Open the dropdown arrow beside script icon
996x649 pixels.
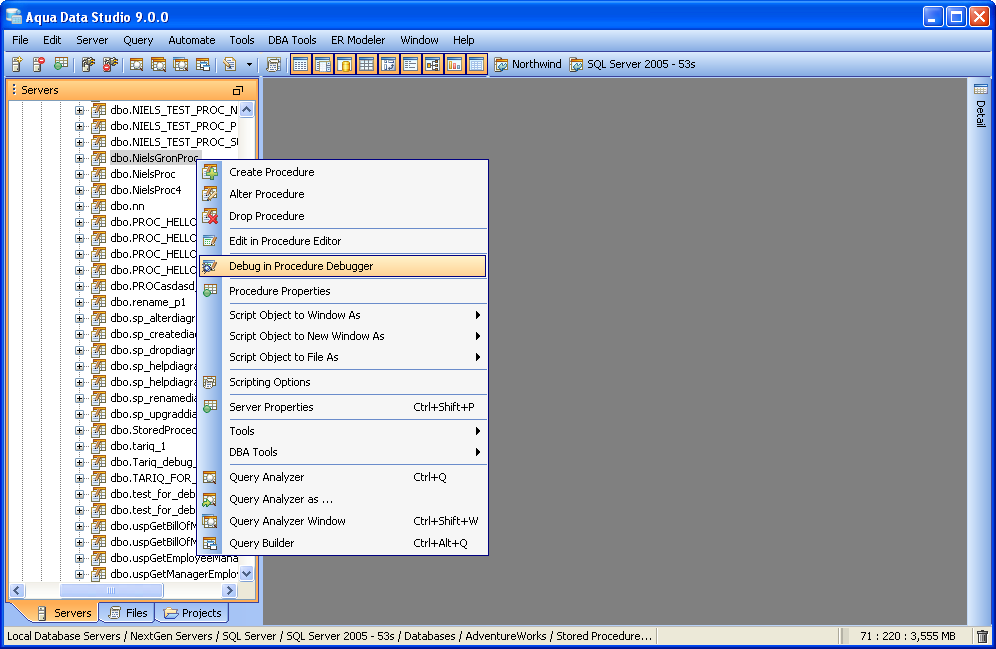[249, 64]
